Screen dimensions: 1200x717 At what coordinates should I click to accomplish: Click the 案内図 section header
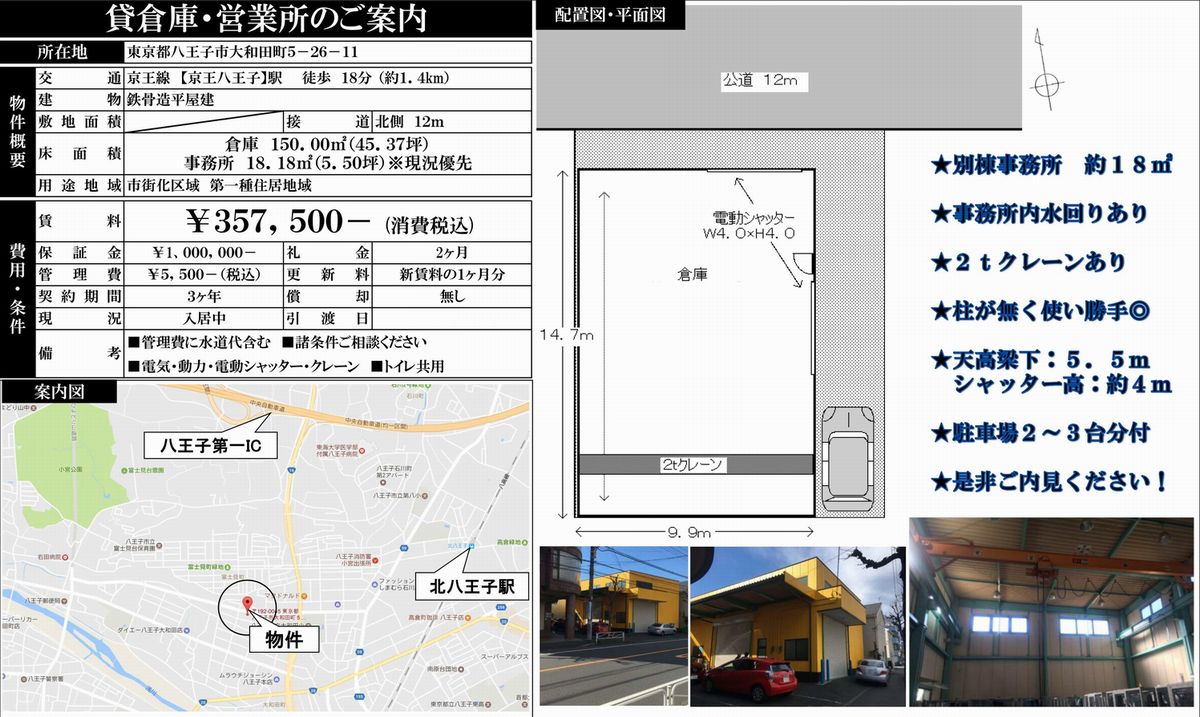point(59,392)
